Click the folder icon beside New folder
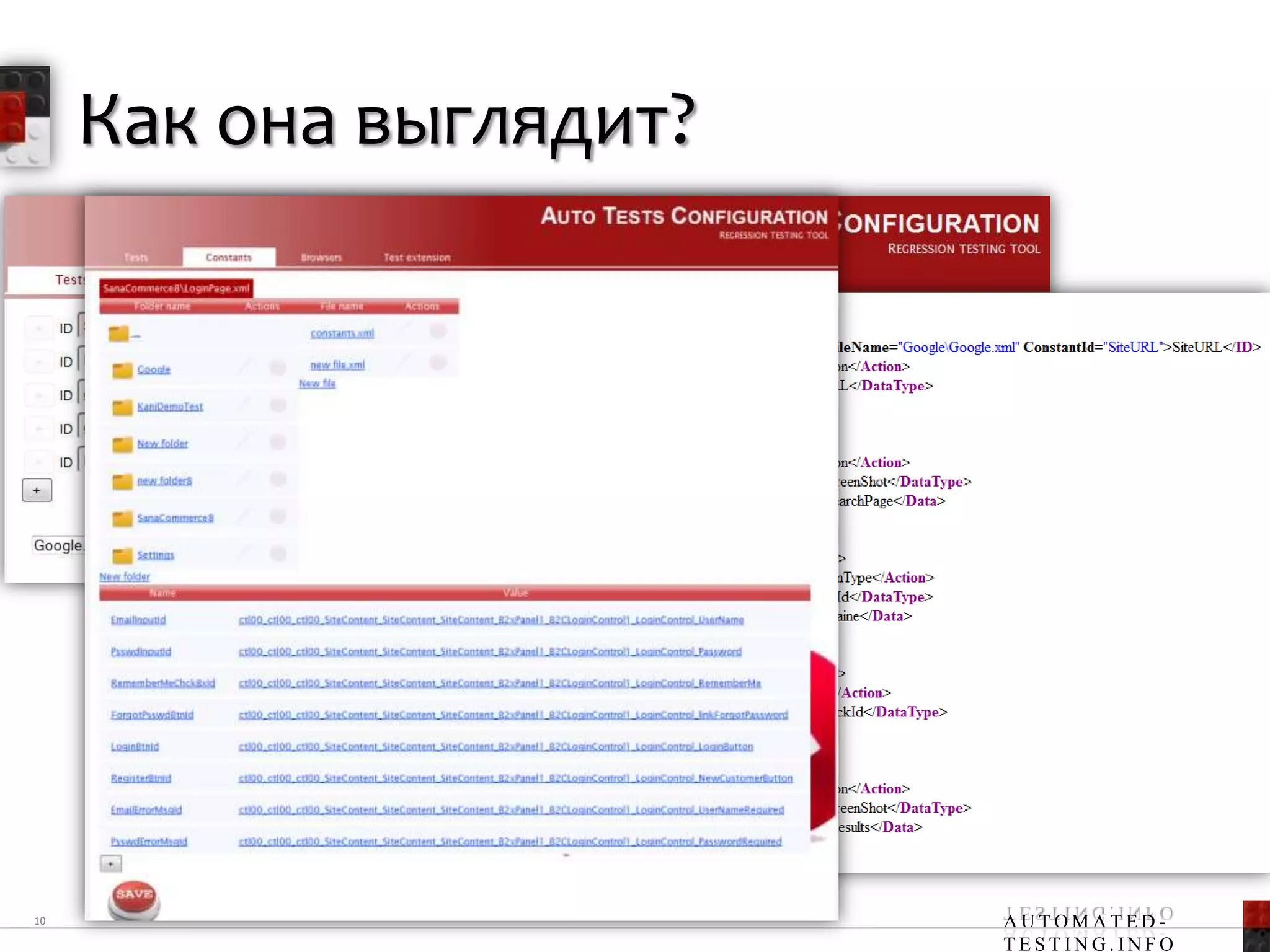This screenshot has height=952, width=1270. [x=122, y=444]
